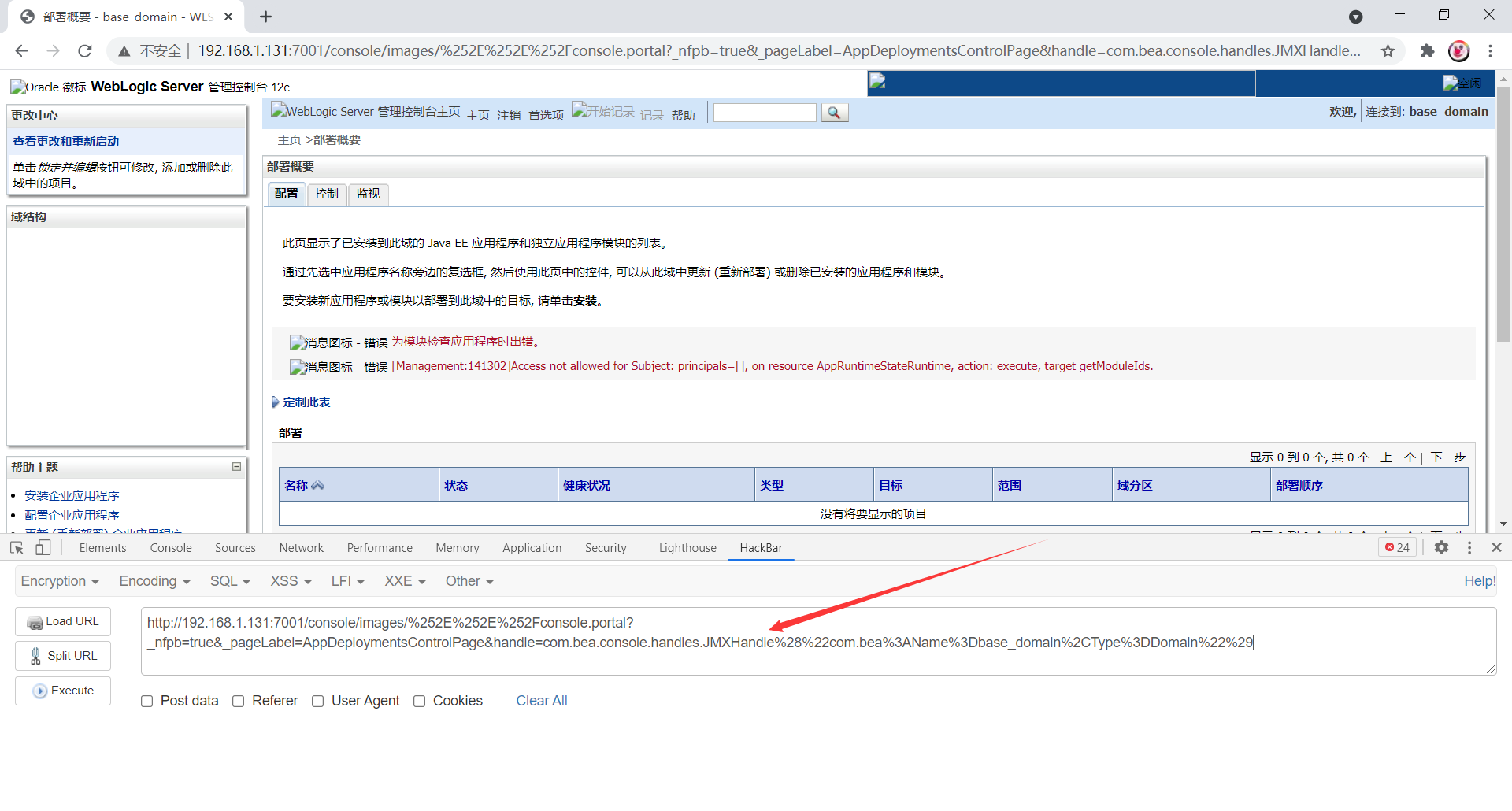Close the base_domain browser tab

228,17
